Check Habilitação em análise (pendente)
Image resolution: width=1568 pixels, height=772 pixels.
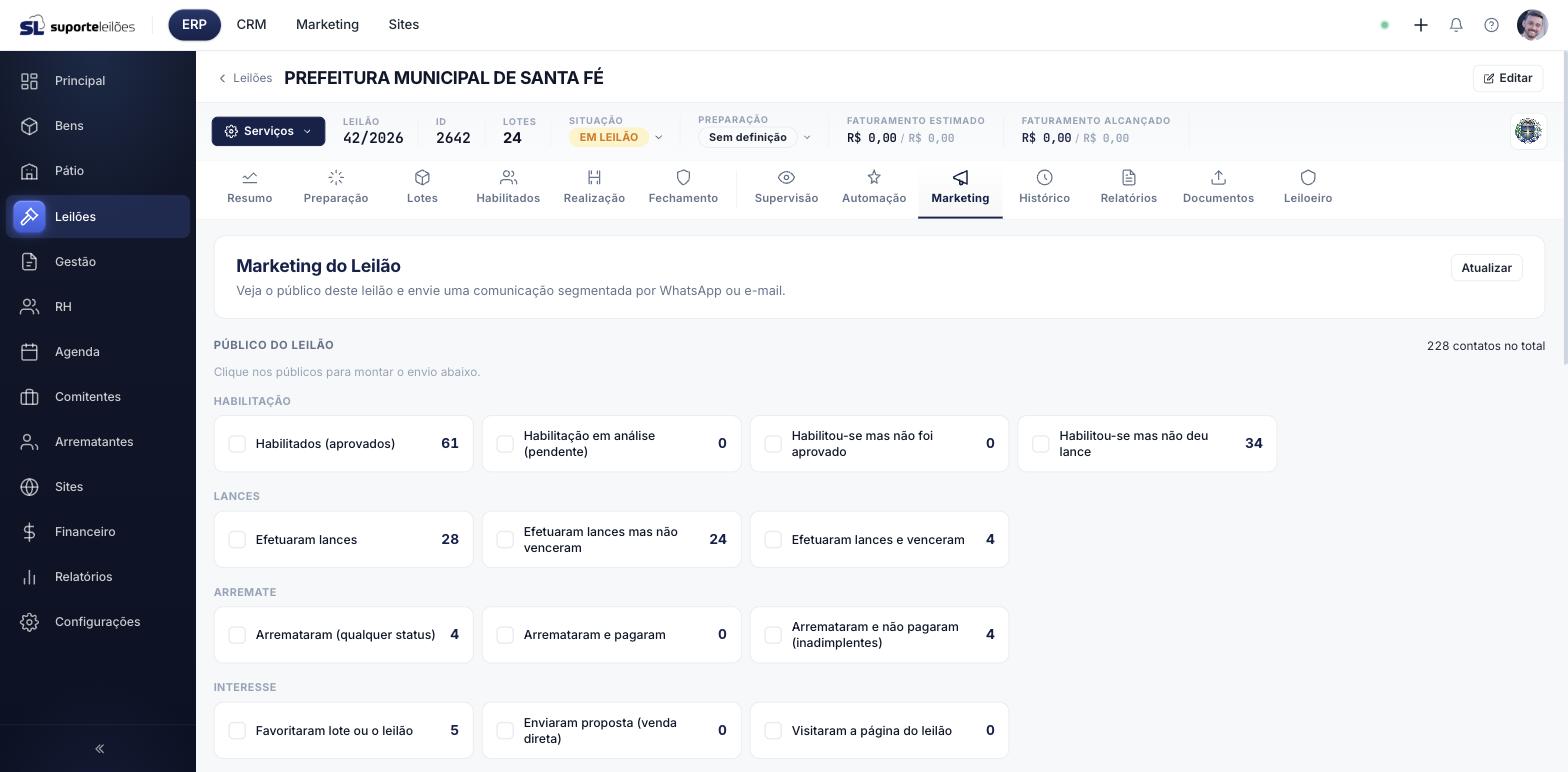[x=505, y=444]
